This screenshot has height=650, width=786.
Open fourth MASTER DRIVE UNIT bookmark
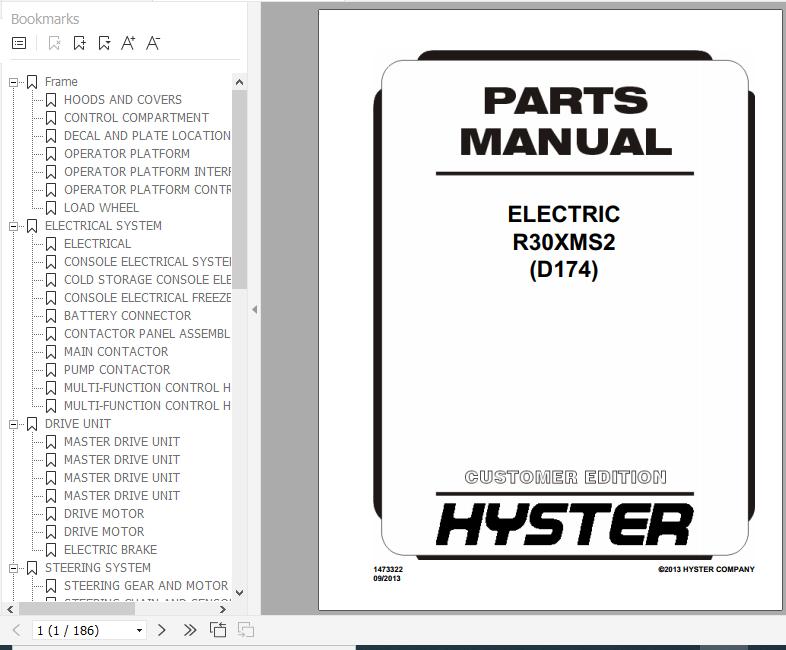pos(122,496)
